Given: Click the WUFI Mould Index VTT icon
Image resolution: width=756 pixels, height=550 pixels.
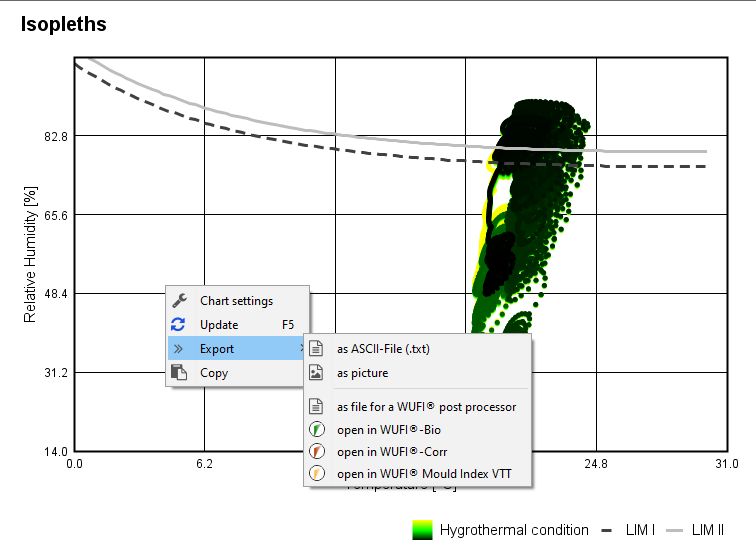Looking at the screenshot, I should (316, 474).
